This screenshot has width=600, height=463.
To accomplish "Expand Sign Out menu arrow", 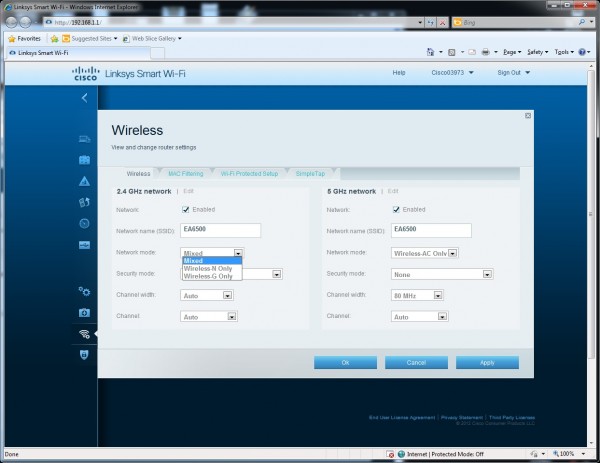I will [527, 73].
